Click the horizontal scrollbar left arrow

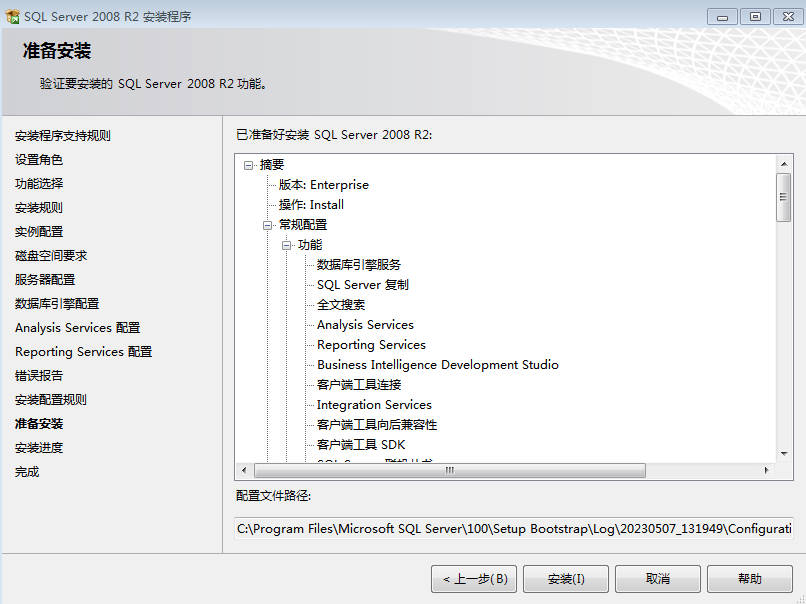(x=243, y=470)
